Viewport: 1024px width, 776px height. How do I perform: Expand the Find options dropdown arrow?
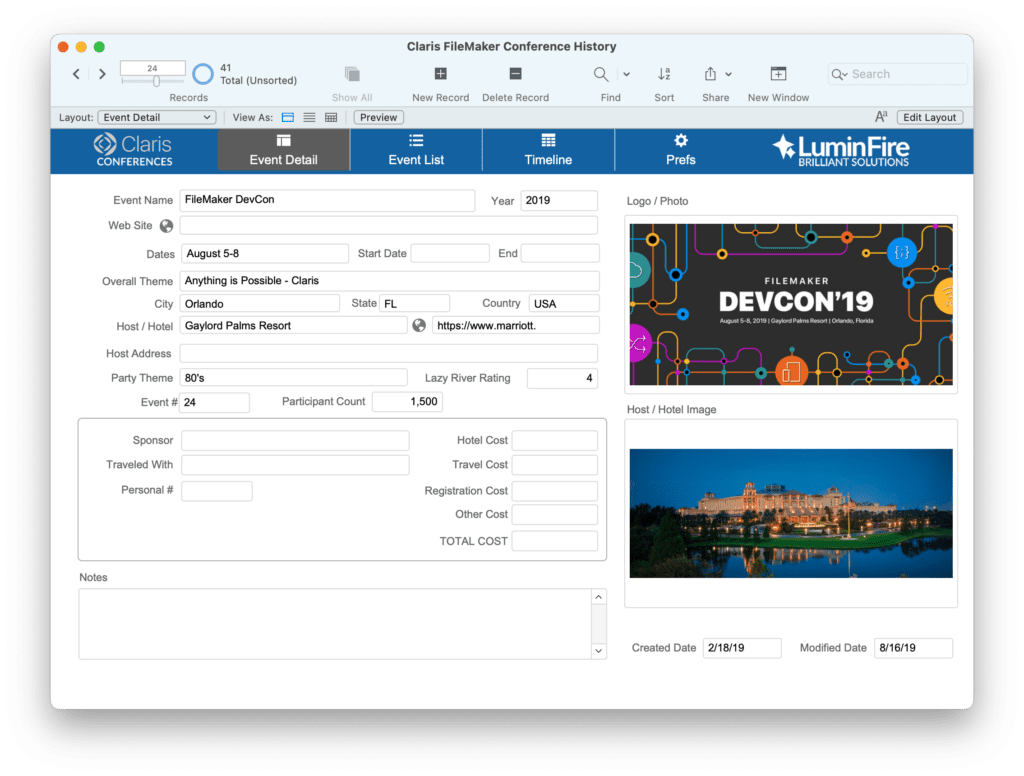(x=627, y=74)
